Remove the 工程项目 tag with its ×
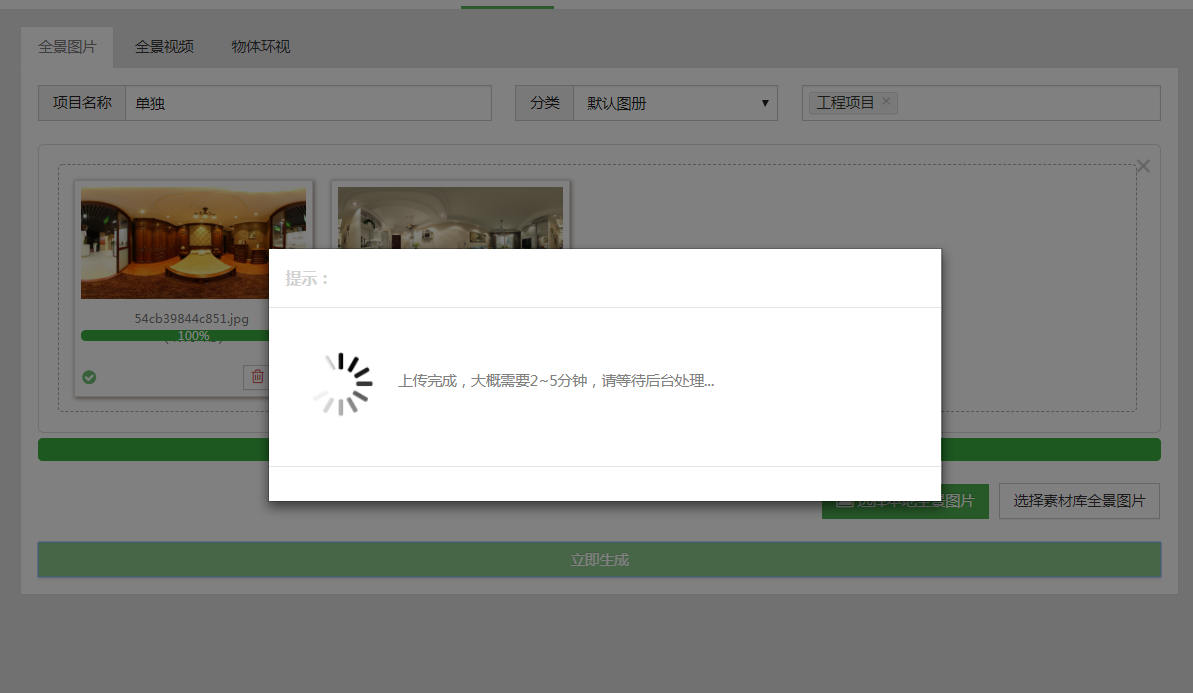 [886, 102]
